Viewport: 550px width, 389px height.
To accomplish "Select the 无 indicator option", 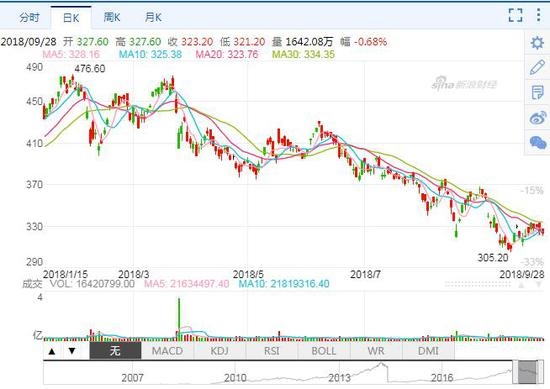I will (115, 351).
